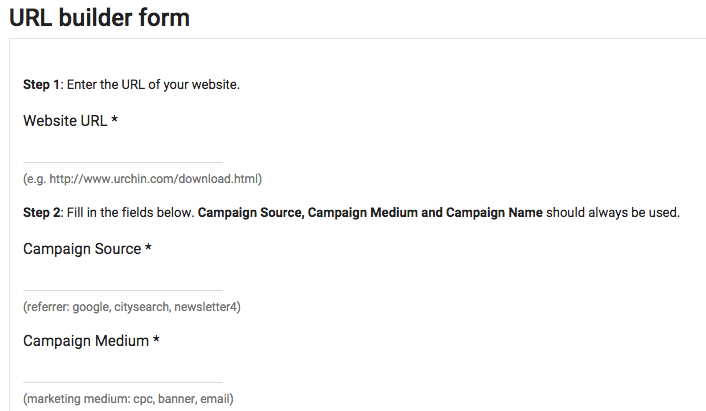Select the "Campaign Source" field label

(82, 249)
